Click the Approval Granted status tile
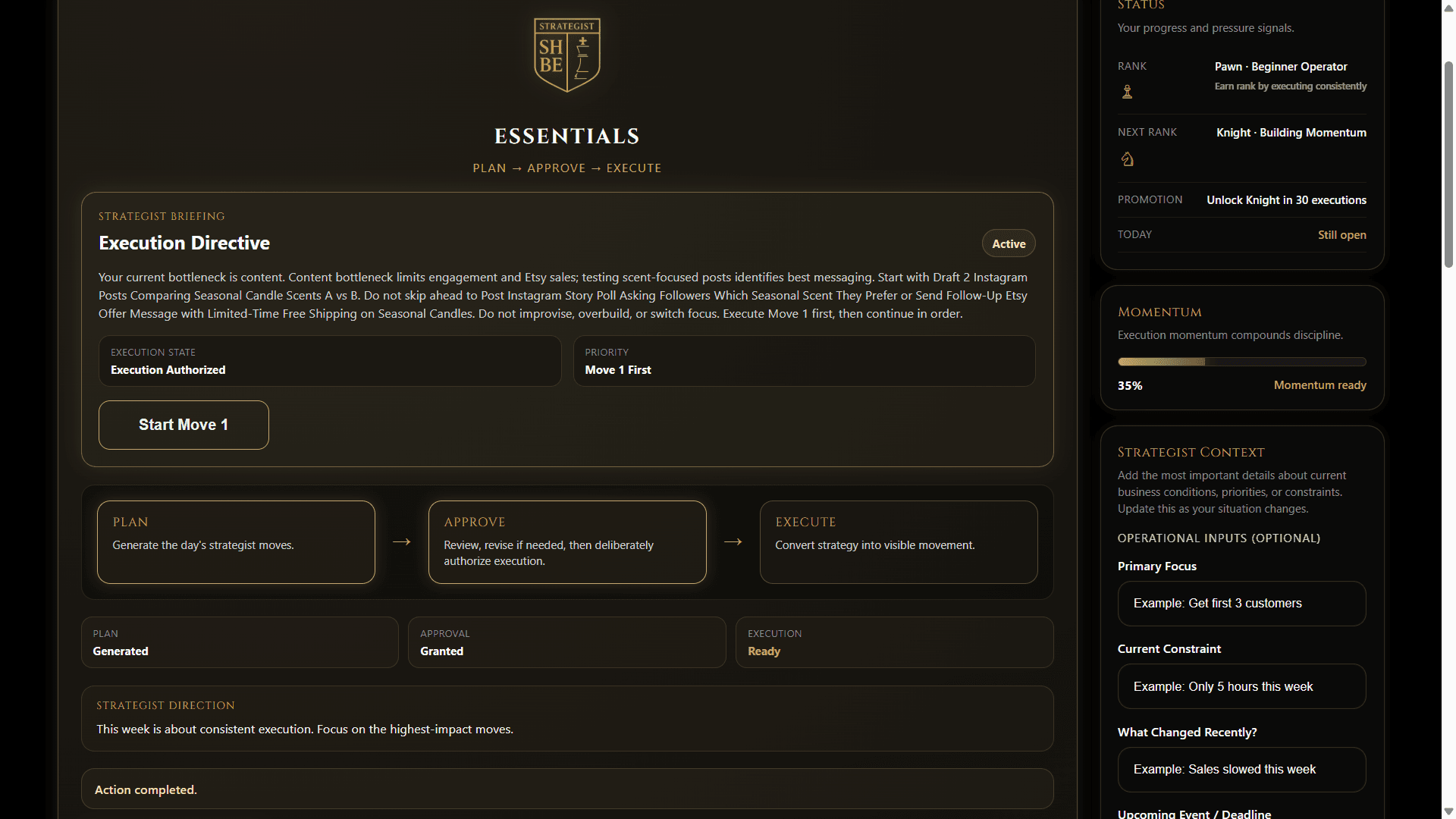This screenshot has width=1456, height=819. 566,642
